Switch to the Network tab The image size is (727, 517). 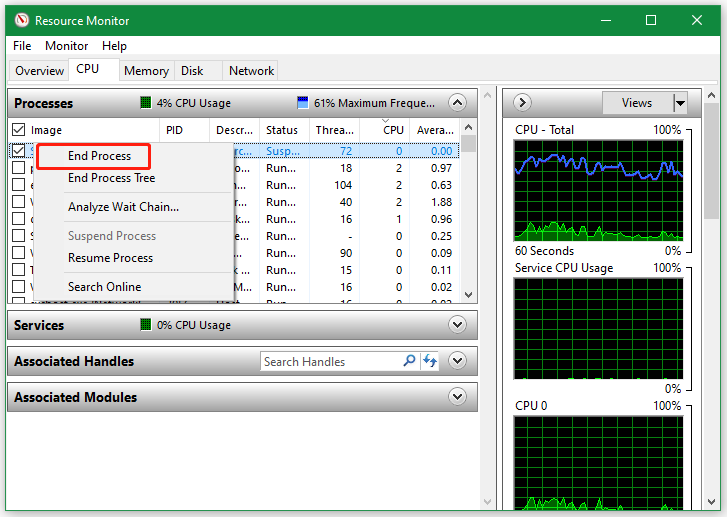click(251, 71)
